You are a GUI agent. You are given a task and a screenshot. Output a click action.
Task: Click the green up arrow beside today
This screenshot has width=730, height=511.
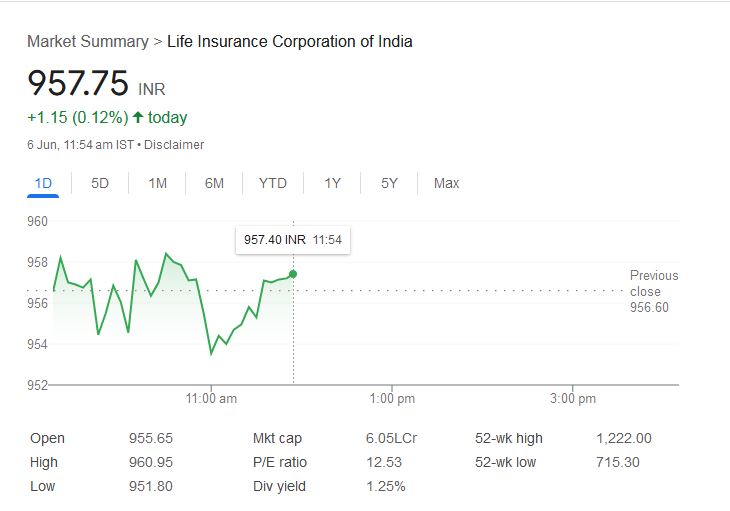138,118
